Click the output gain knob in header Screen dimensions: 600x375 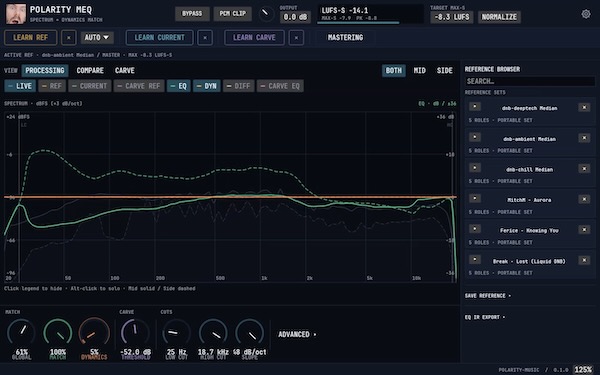coord(266,14)
